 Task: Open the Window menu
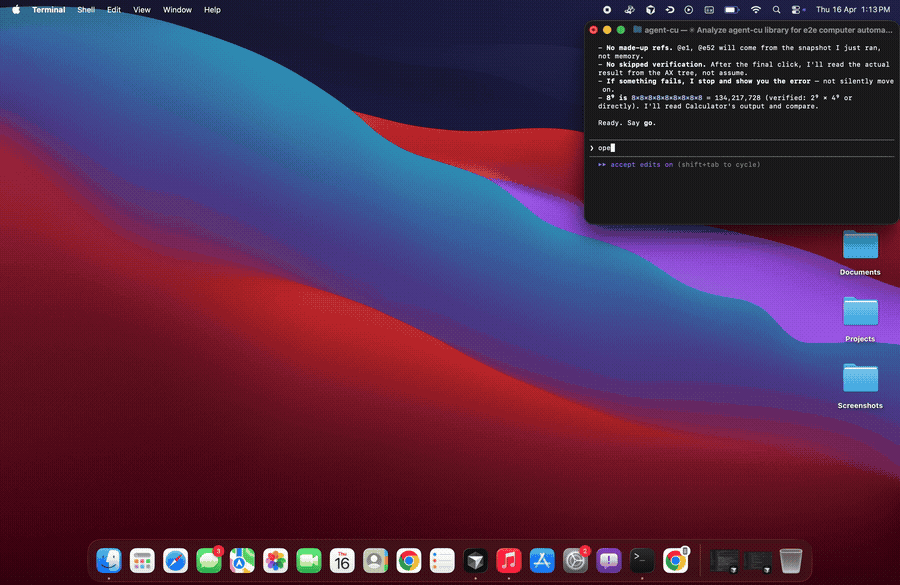(x=177, y=10)
